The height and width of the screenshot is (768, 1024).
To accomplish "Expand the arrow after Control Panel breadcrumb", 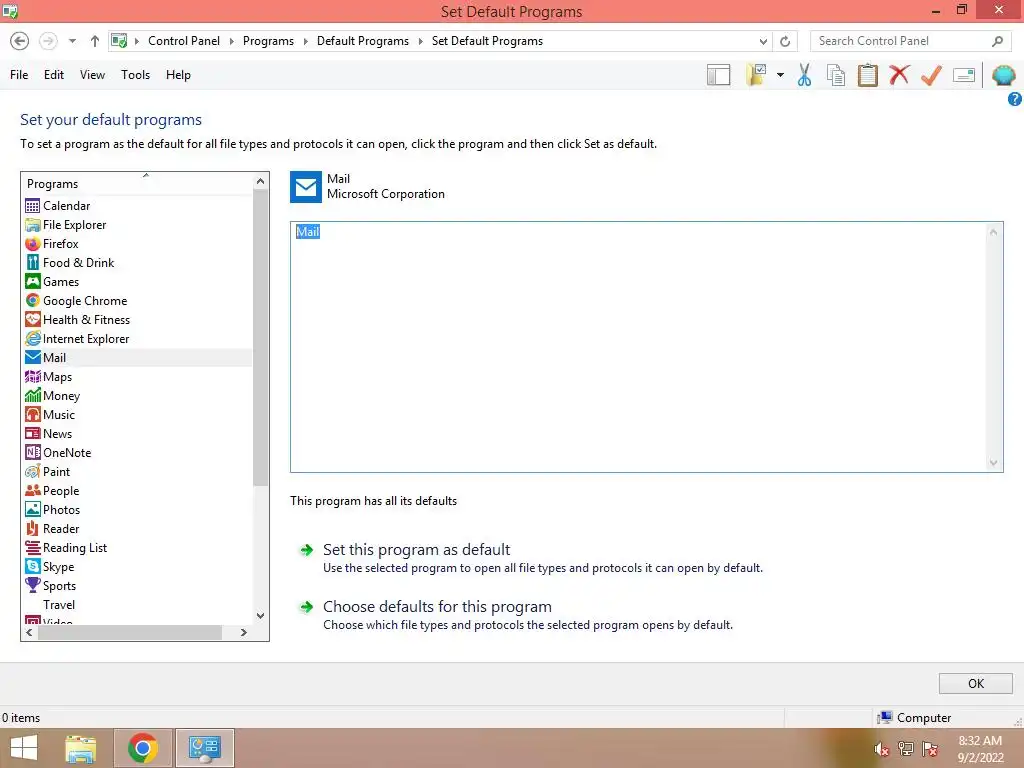I will point(231,41).
